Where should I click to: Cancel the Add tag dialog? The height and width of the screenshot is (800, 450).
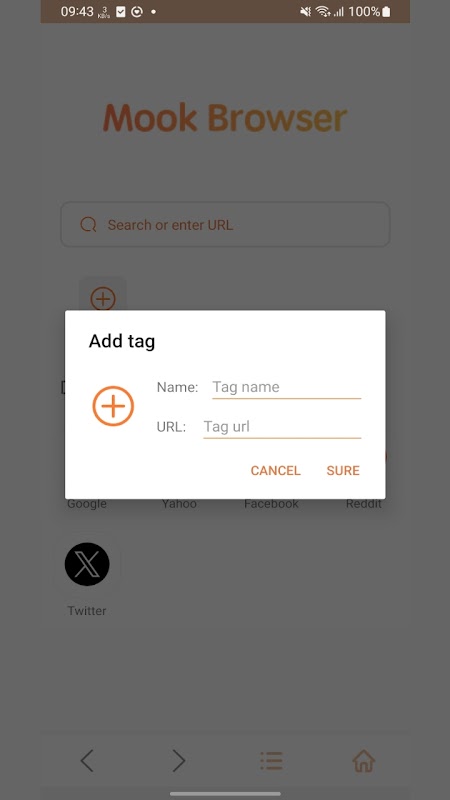click(276, 470)
